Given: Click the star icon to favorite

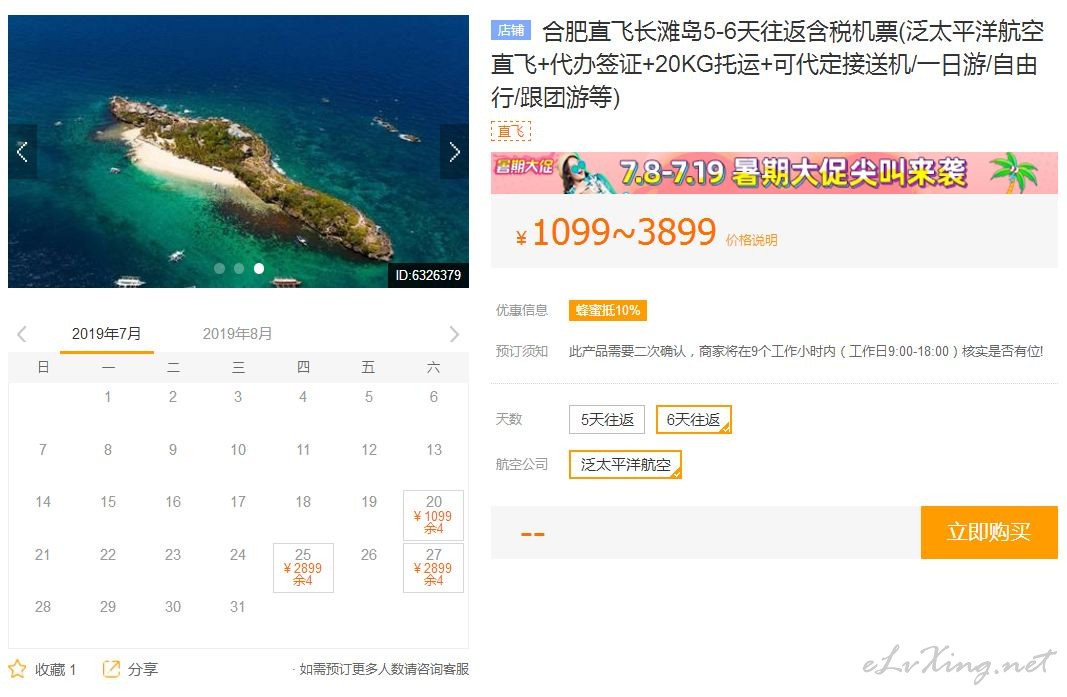Looking at the screenshot, I should [17, 669].
